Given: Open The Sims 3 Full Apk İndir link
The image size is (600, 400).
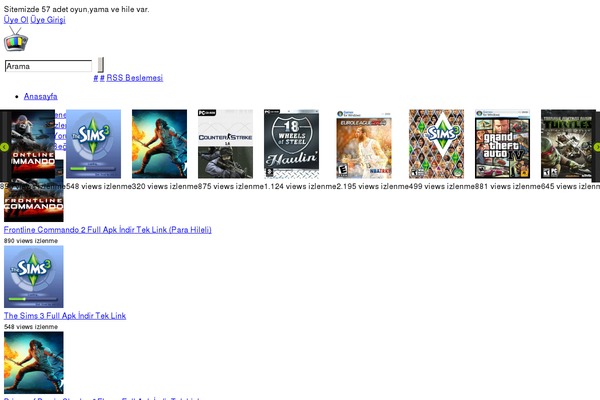Looking at the screenshot, I should [65, 316].
